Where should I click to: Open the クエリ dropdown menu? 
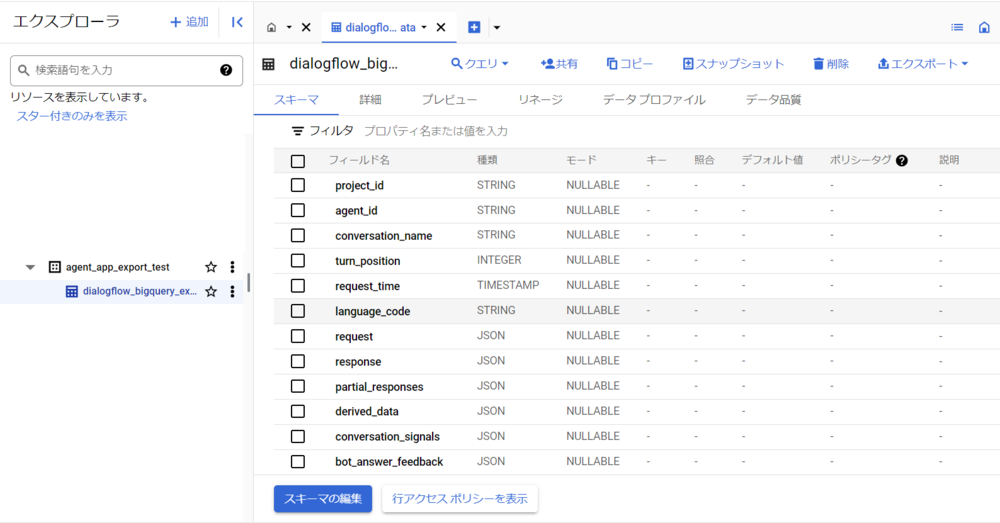coord(480,64)
